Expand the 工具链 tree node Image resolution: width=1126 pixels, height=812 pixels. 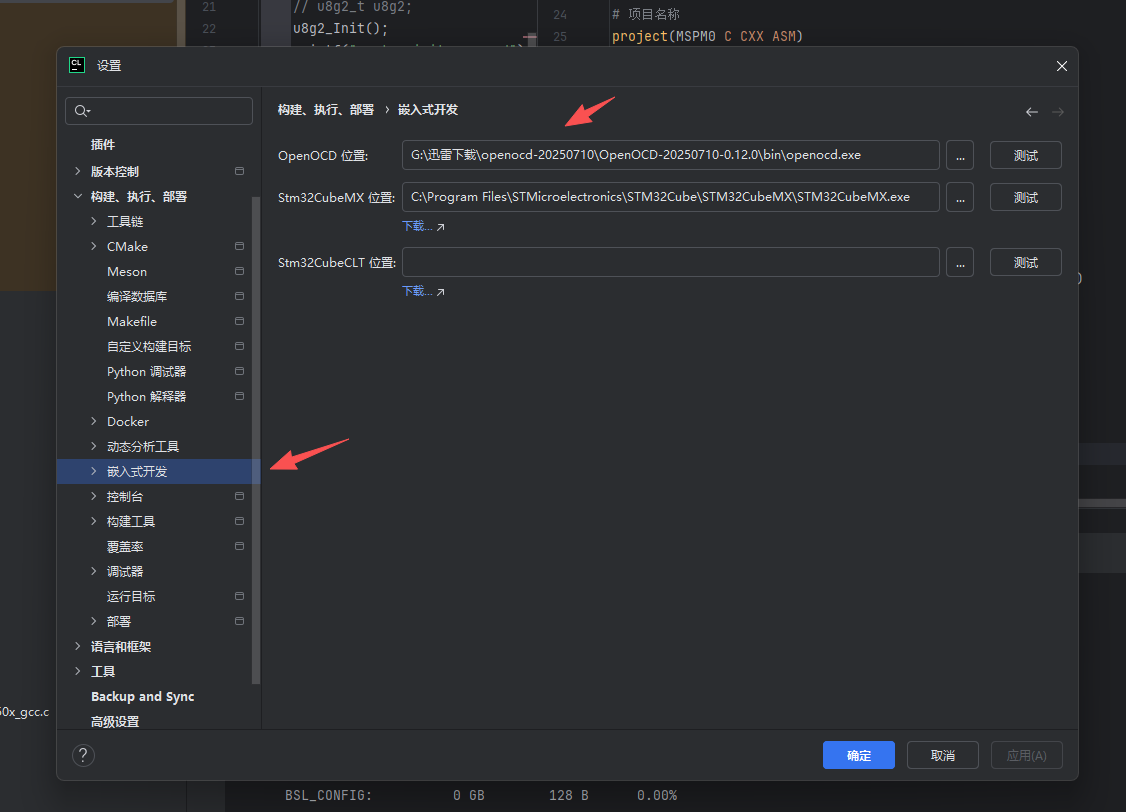pyautogui.click(x=93, y=221)
